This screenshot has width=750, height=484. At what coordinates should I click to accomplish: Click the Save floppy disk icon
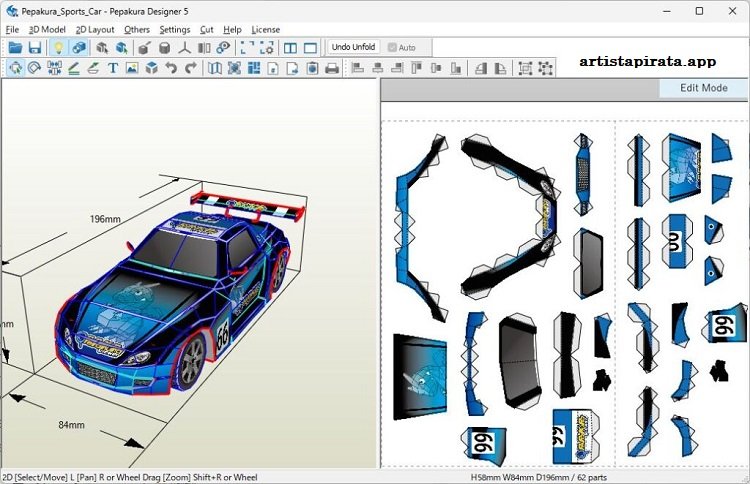click(34, 48)
